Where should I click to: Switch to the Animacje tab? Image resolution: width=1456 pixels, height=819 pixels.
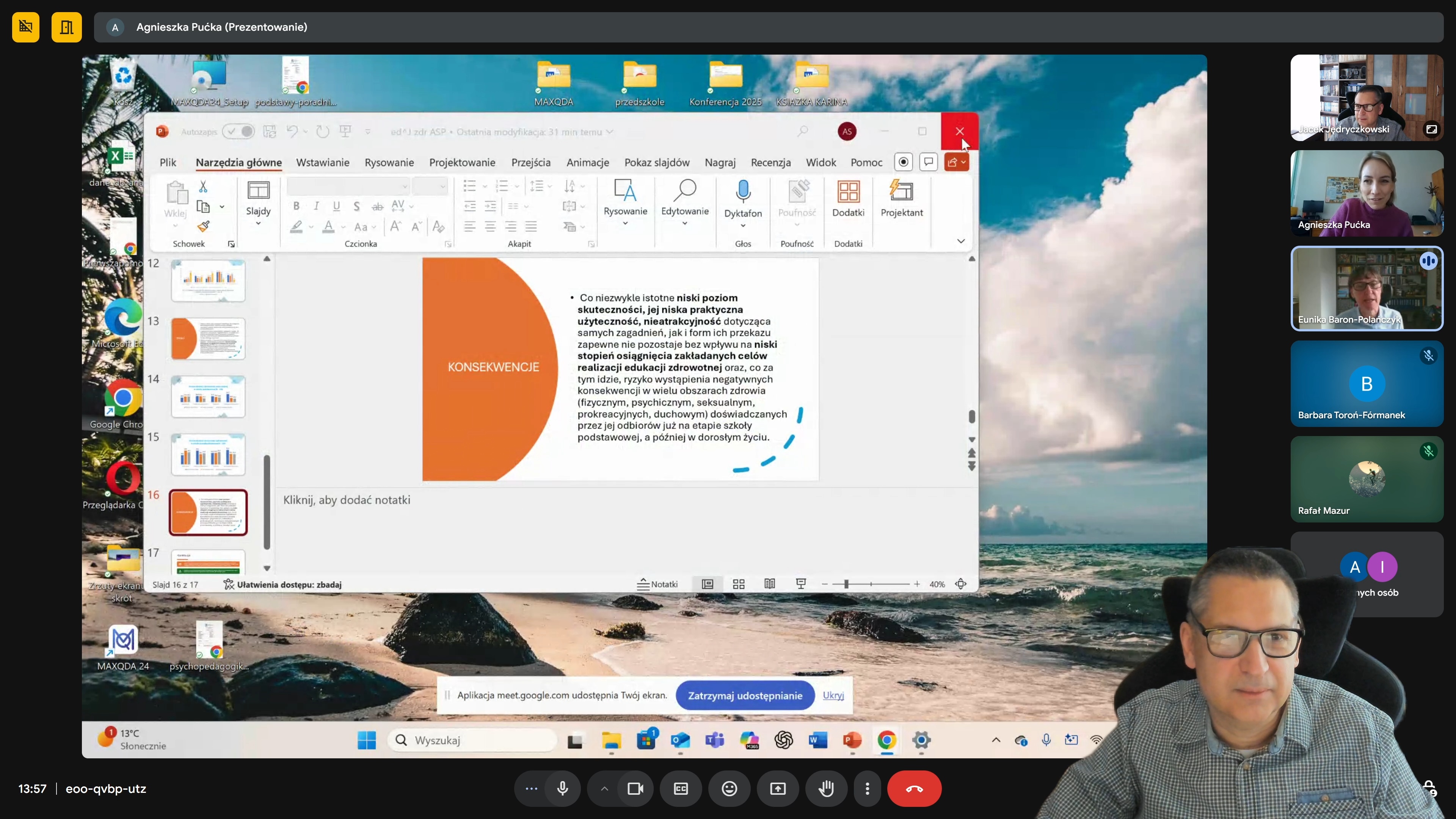point(588,163)
